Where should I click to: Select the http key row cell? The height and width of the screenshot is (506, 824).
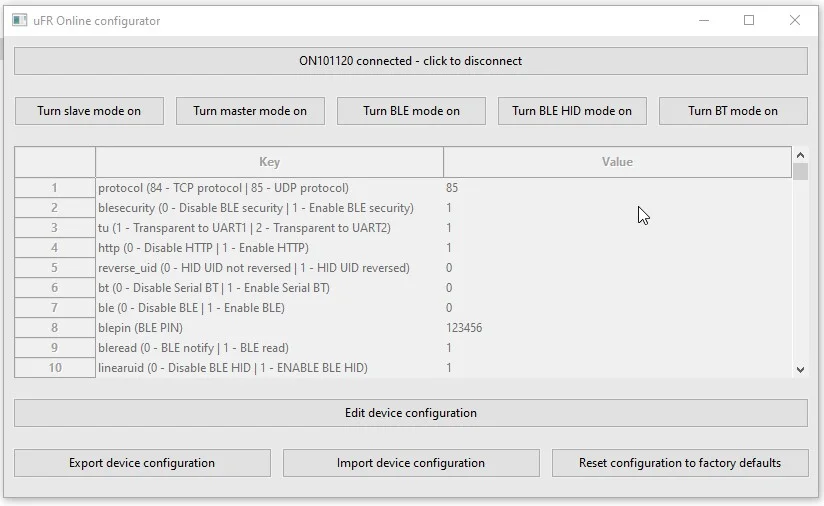click(x=270, y=247)
